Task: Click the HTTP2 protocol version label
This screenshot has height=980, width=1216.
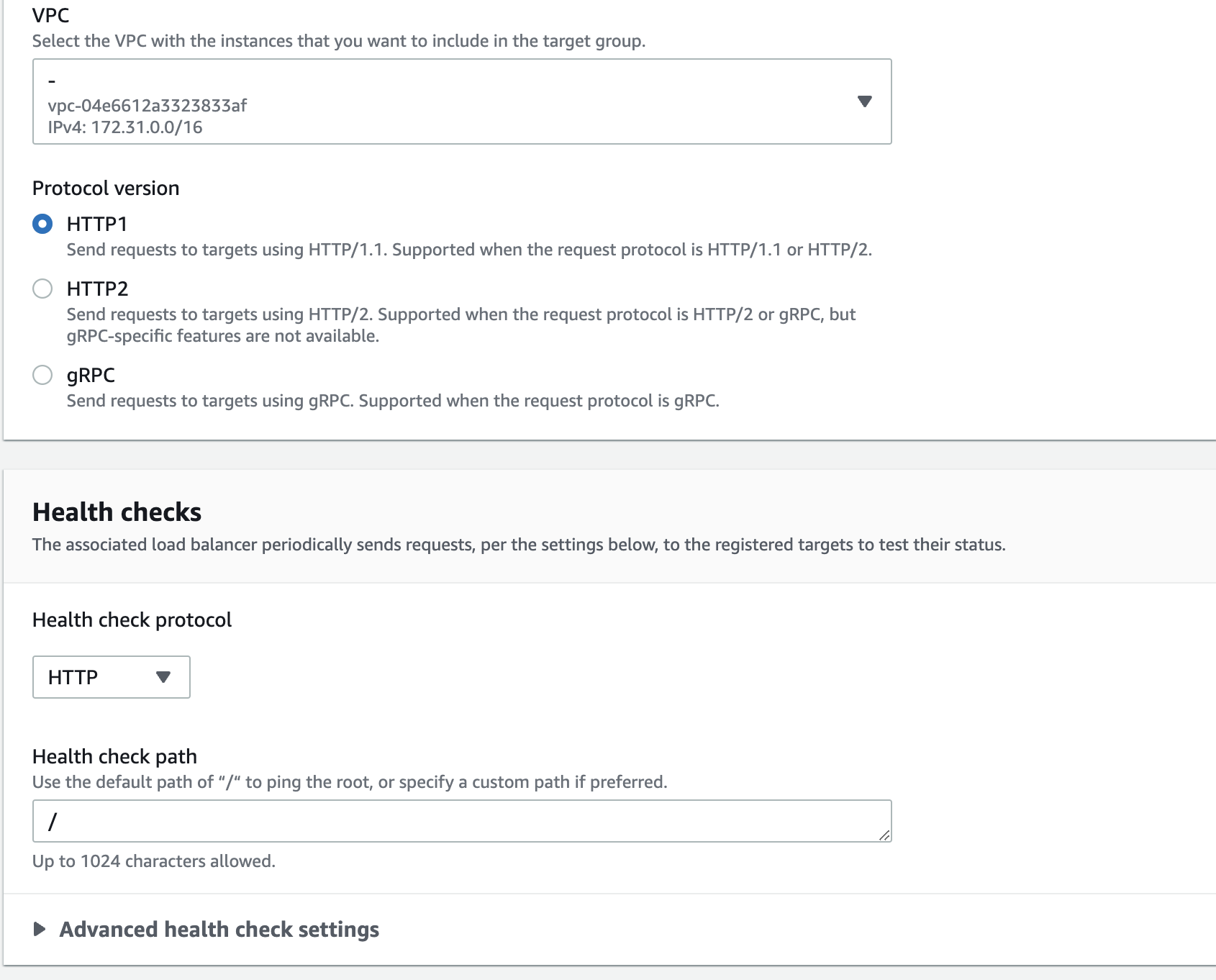Action: pos(97,289)
